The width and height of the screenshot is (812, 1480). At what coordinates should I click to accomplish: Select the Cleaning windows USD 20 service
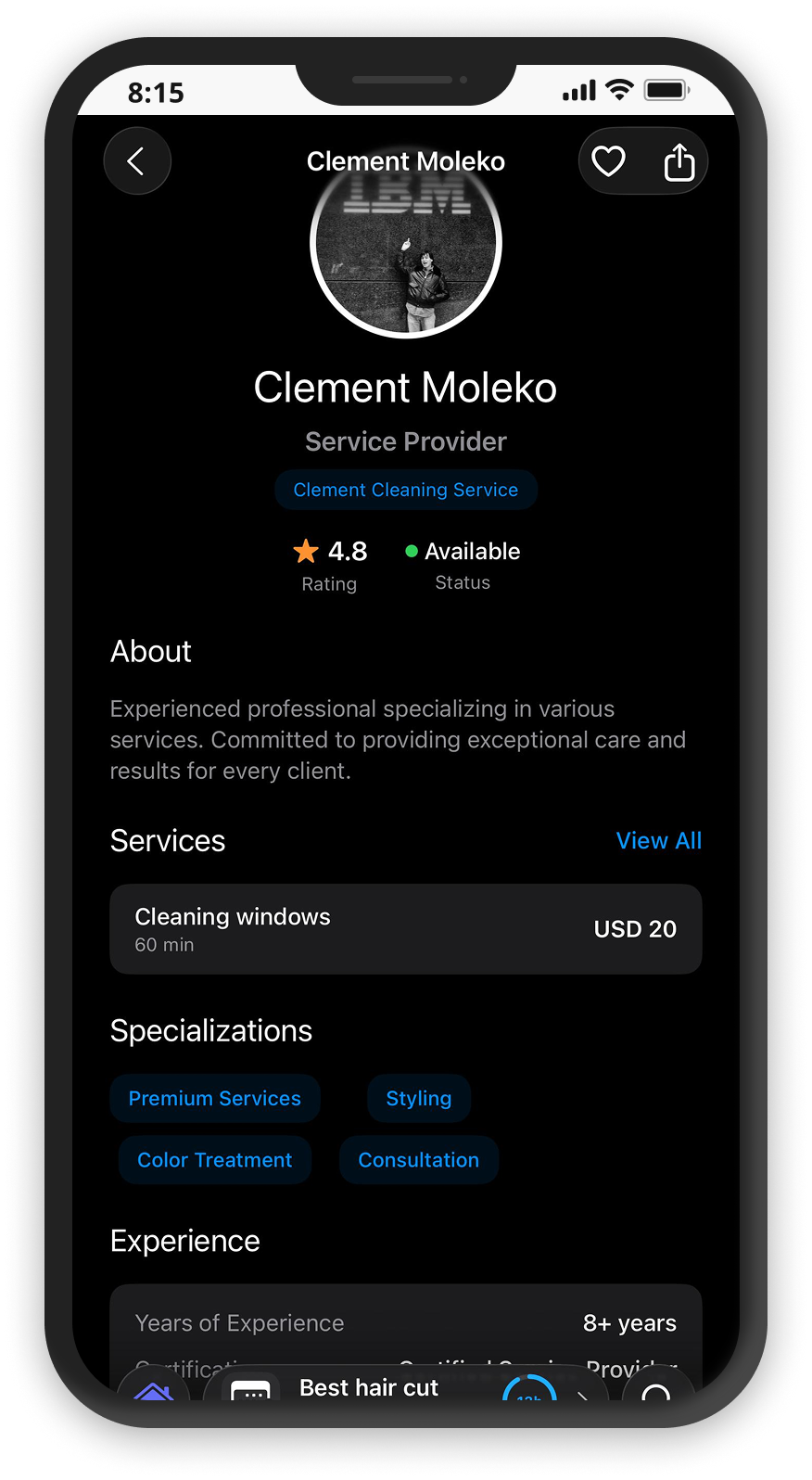click(406, 929)
